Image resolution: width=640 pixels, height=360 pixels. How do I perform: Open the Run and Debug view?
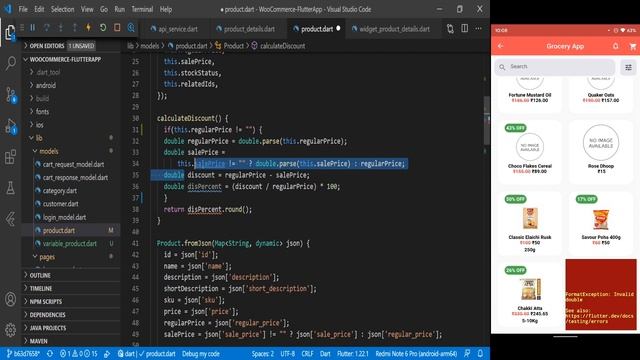(10, 126)
